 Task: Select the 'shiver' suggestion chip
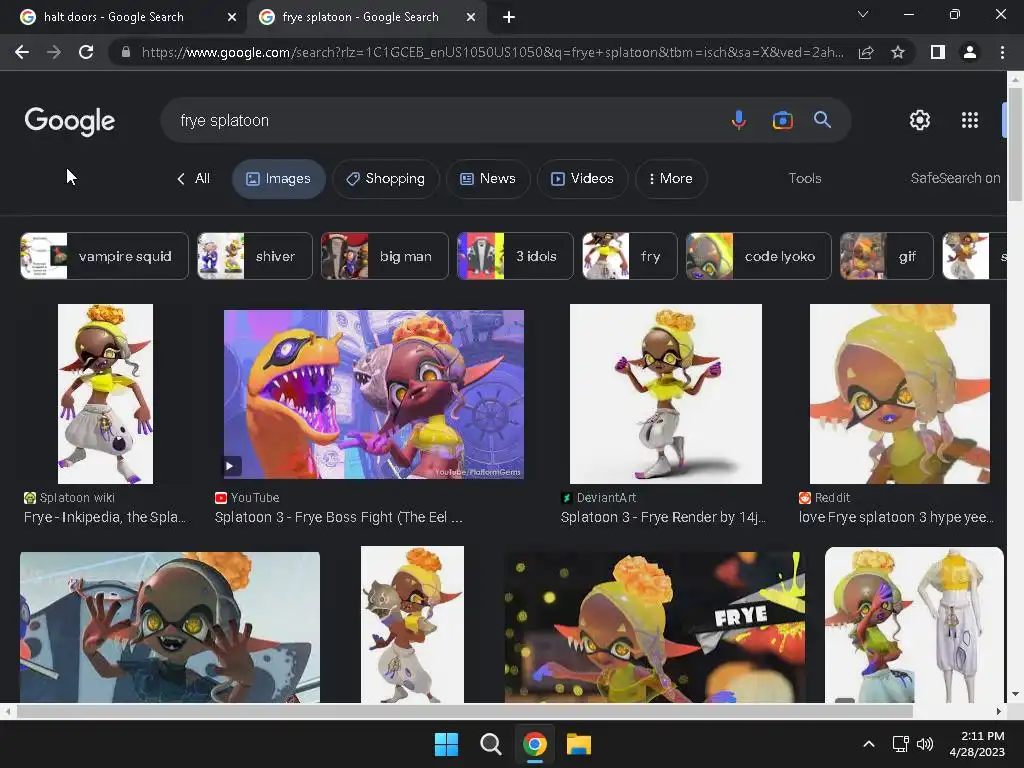point(255,256)
